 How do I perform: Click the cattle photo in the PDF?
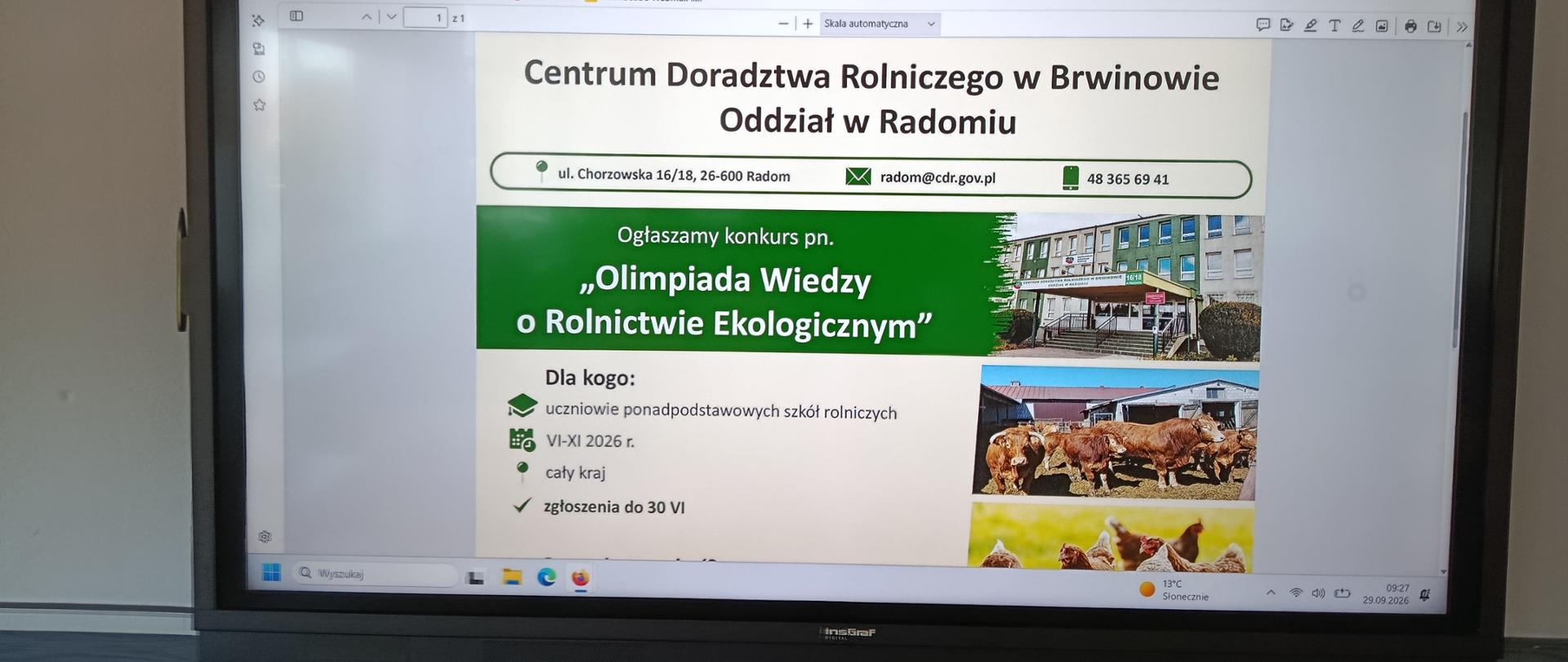pyautogui.click(x=1116, y=432)
